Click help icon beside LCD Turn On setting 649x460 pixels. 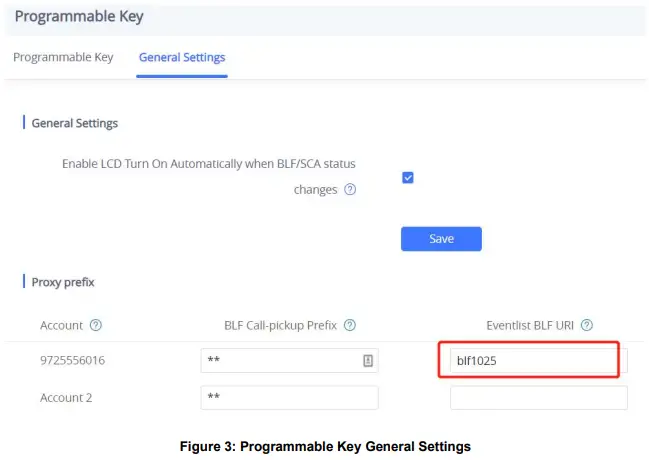click(x=350, y=190)
